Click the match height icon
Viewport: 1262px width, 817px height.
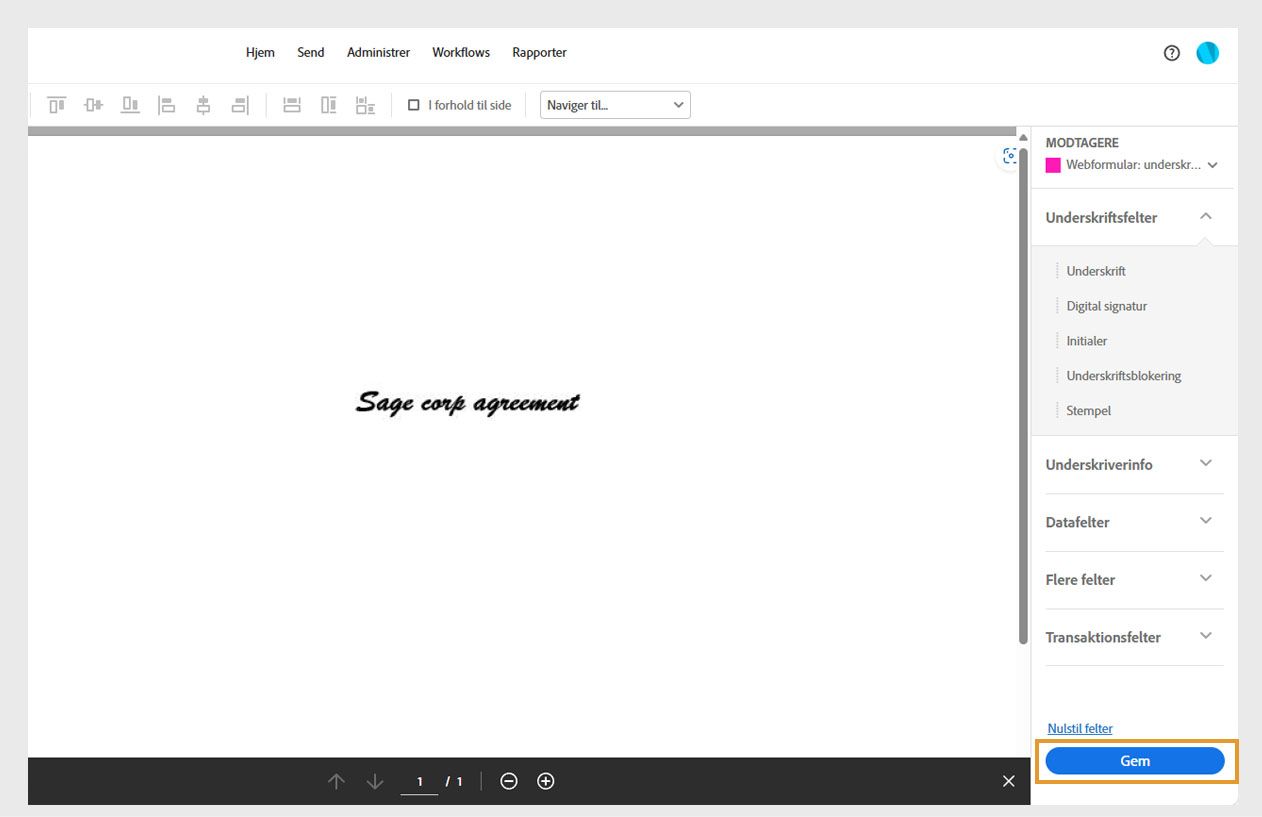coord(329,105)
